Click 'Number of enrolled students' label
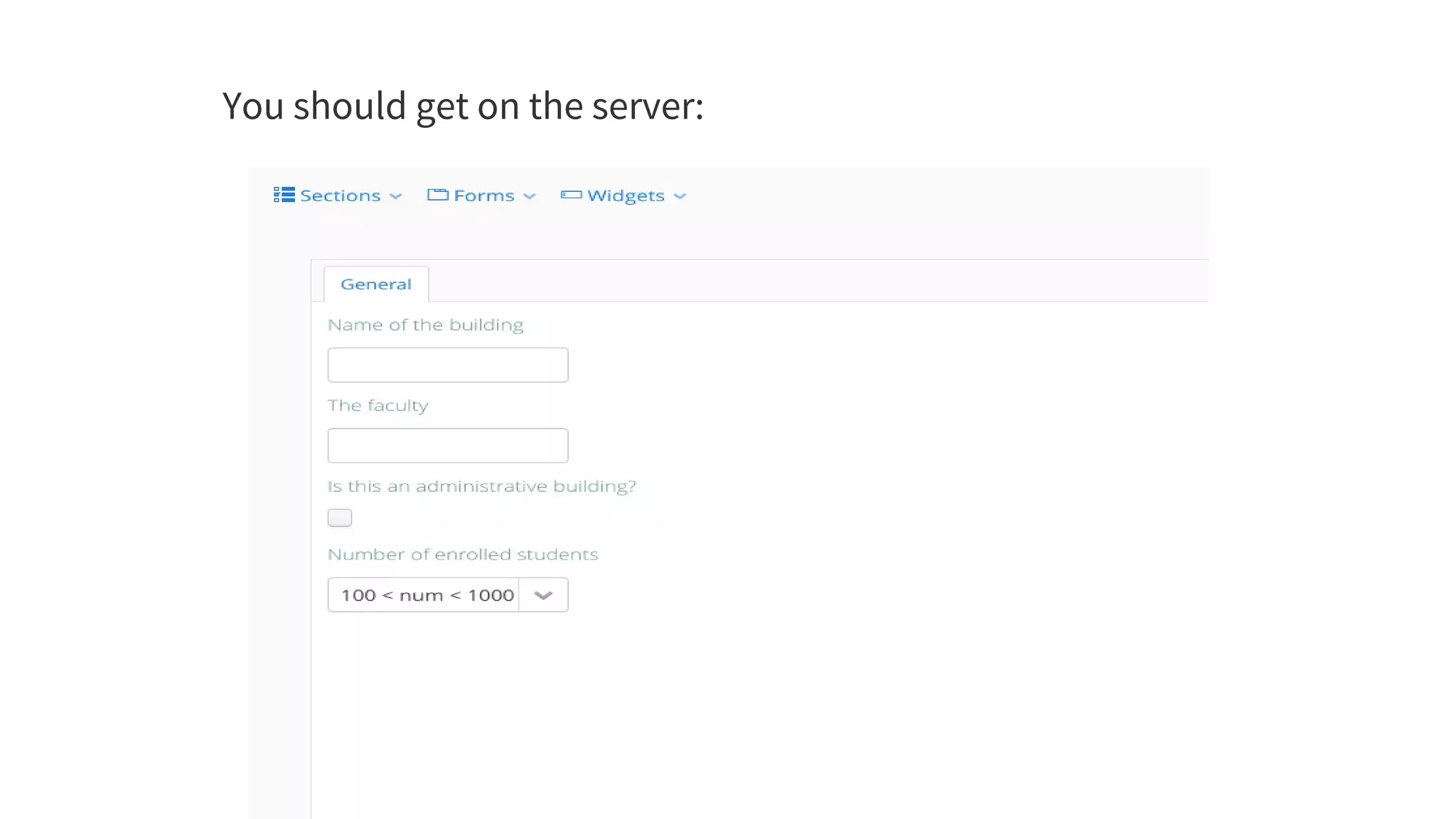The image size is (1456, 819). click(463, 555)
